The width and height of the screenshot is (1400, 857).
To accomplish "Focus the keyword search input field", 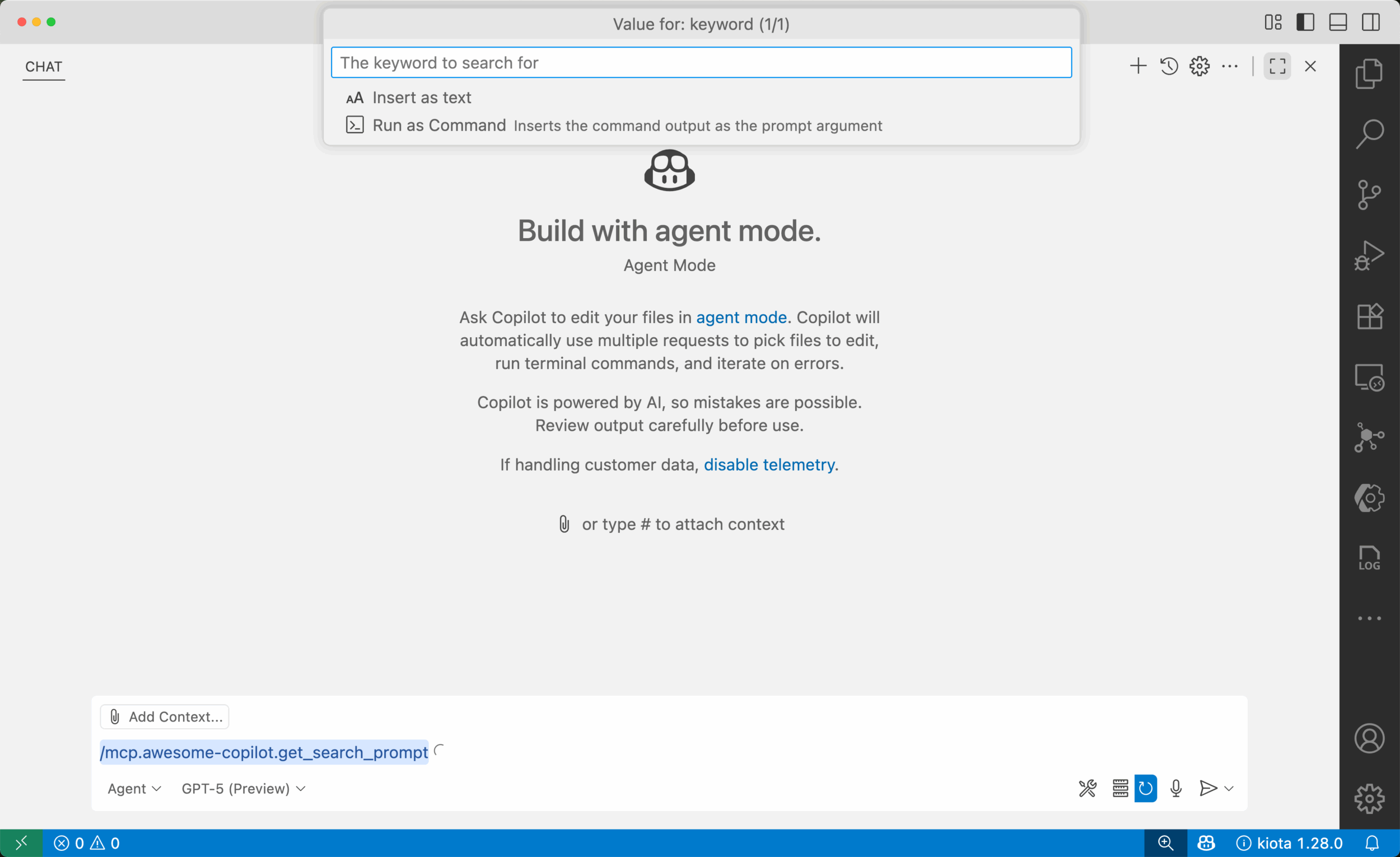I will pos(701,63).
